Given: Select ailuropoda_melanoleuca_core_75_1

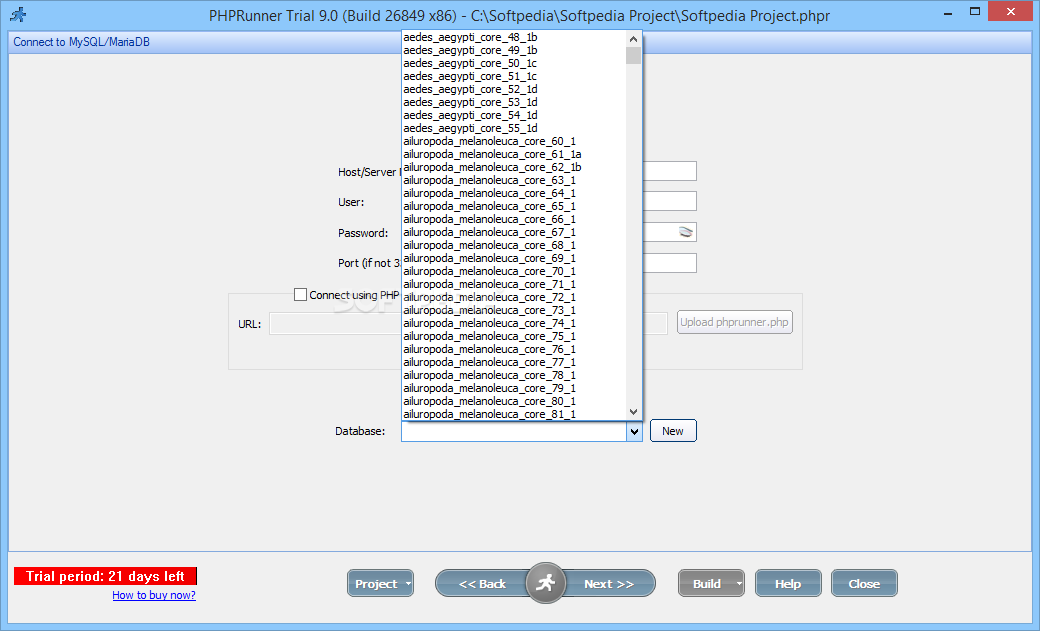Looking at the screenshot, I should pos(513,336).
